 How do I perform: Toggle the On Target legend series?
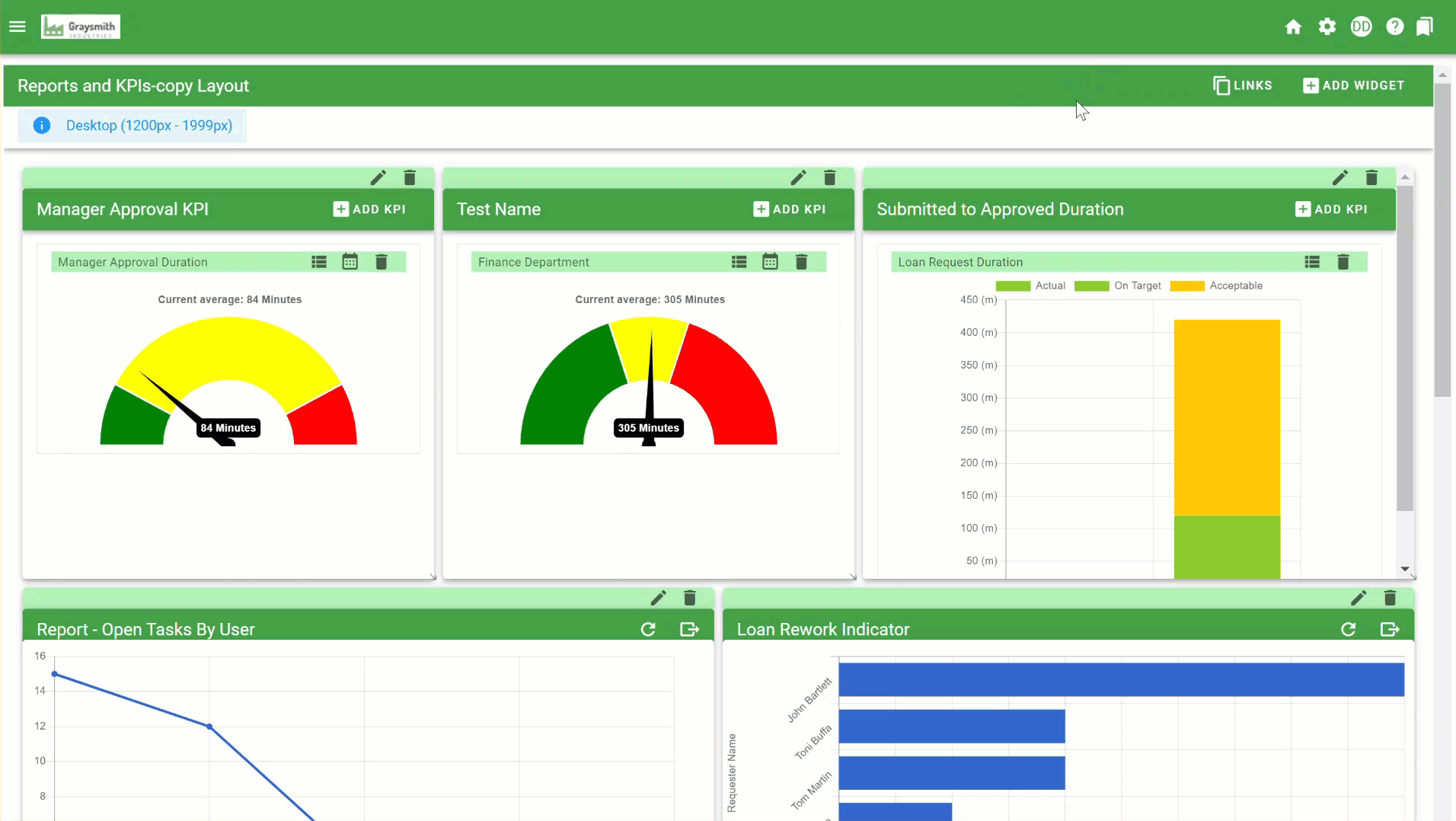[1118, 286]
